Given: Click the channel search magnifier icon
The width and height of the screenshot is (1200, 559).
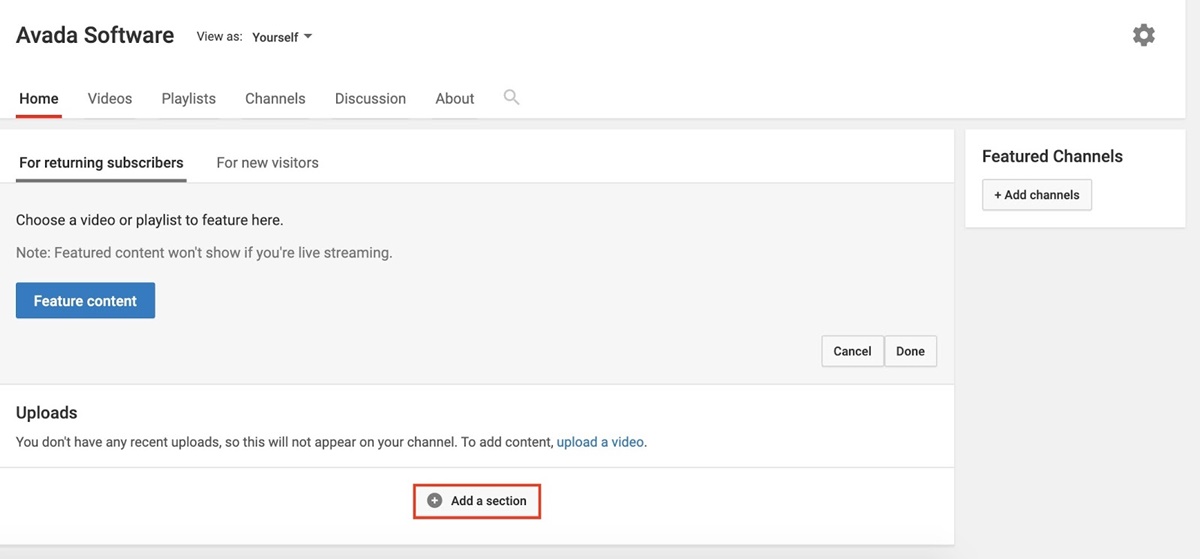Looking at the screenshot, I should click(511, 97).
